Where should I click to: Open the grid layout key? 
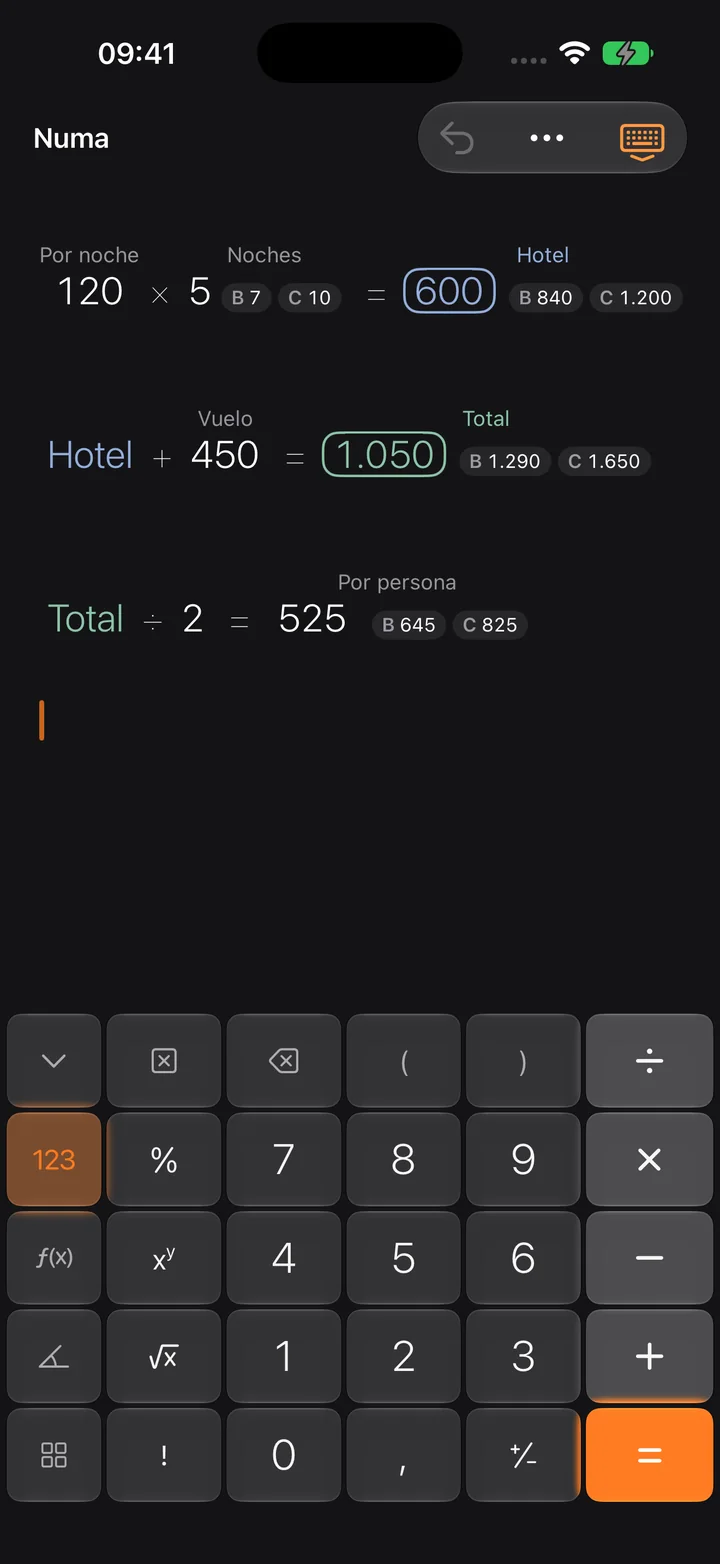pyautogui.click(x=54, y=1455)
